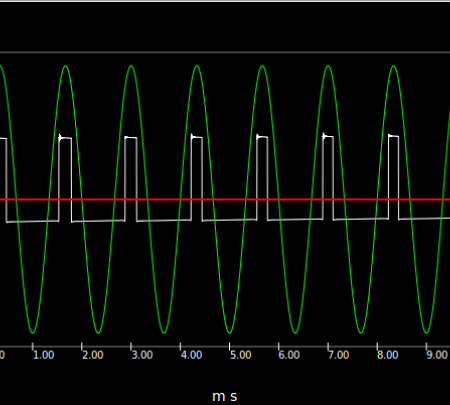Click the green sine trough above 1.00
450x405 pixels.
point(32,332)
